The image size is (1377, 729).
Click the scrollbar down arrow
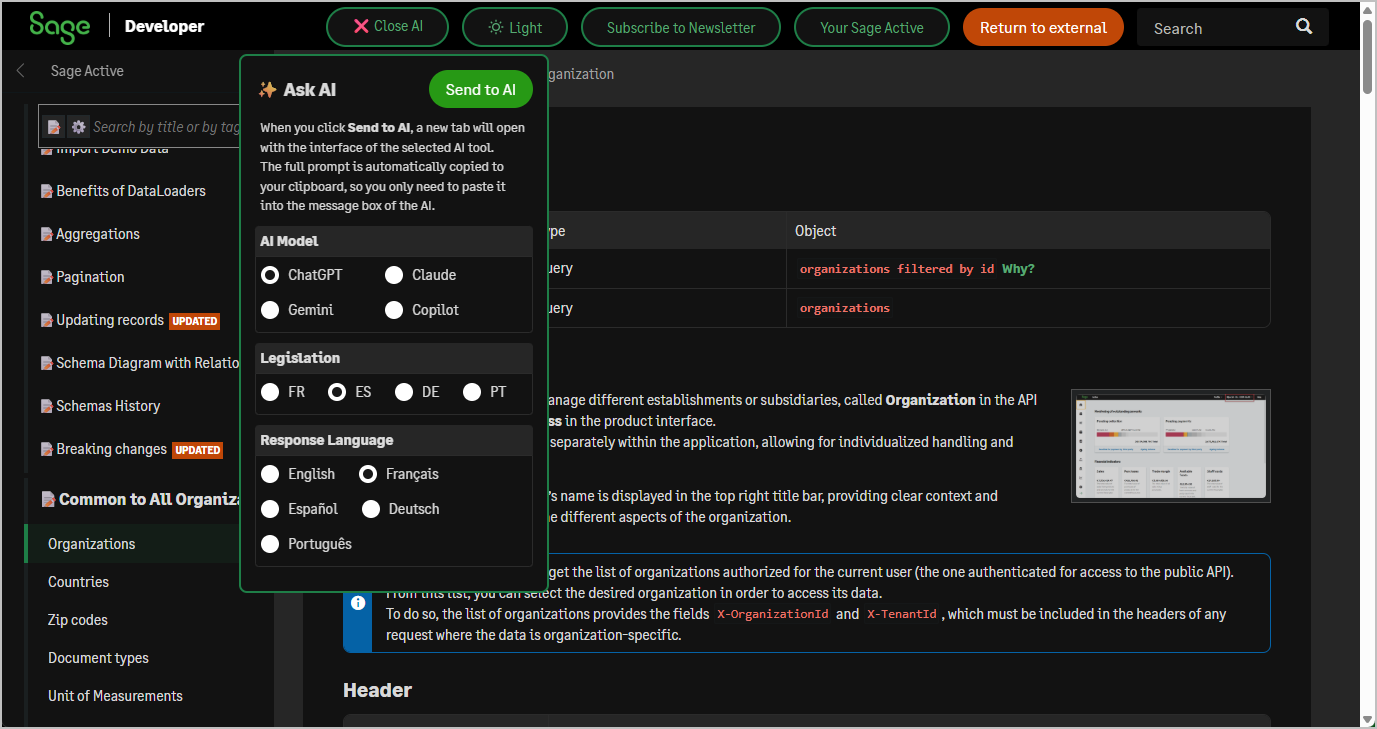click(x=1368, y=719)
